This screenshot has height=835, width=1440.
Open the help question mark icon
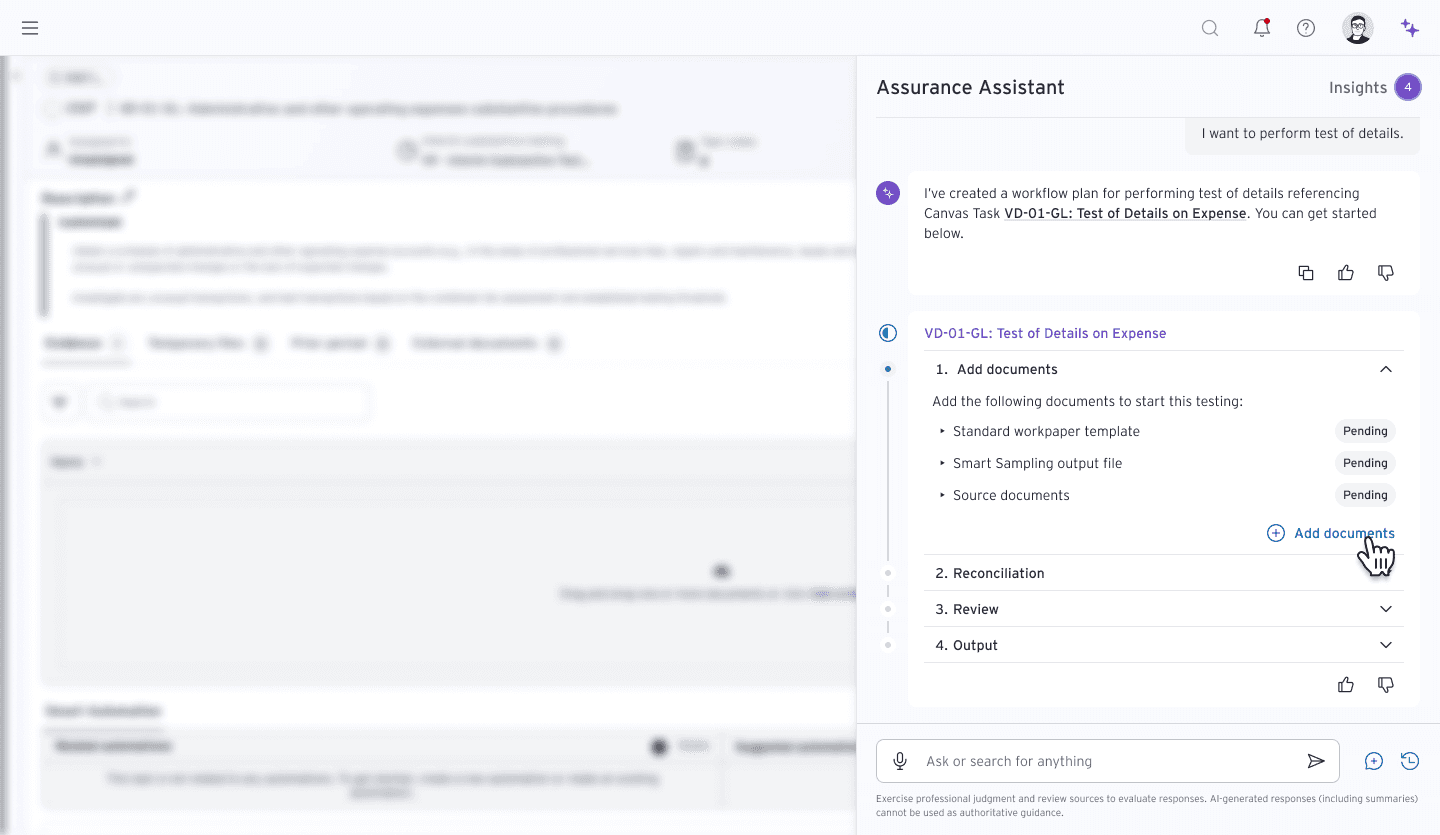(x=1306, y=28)
